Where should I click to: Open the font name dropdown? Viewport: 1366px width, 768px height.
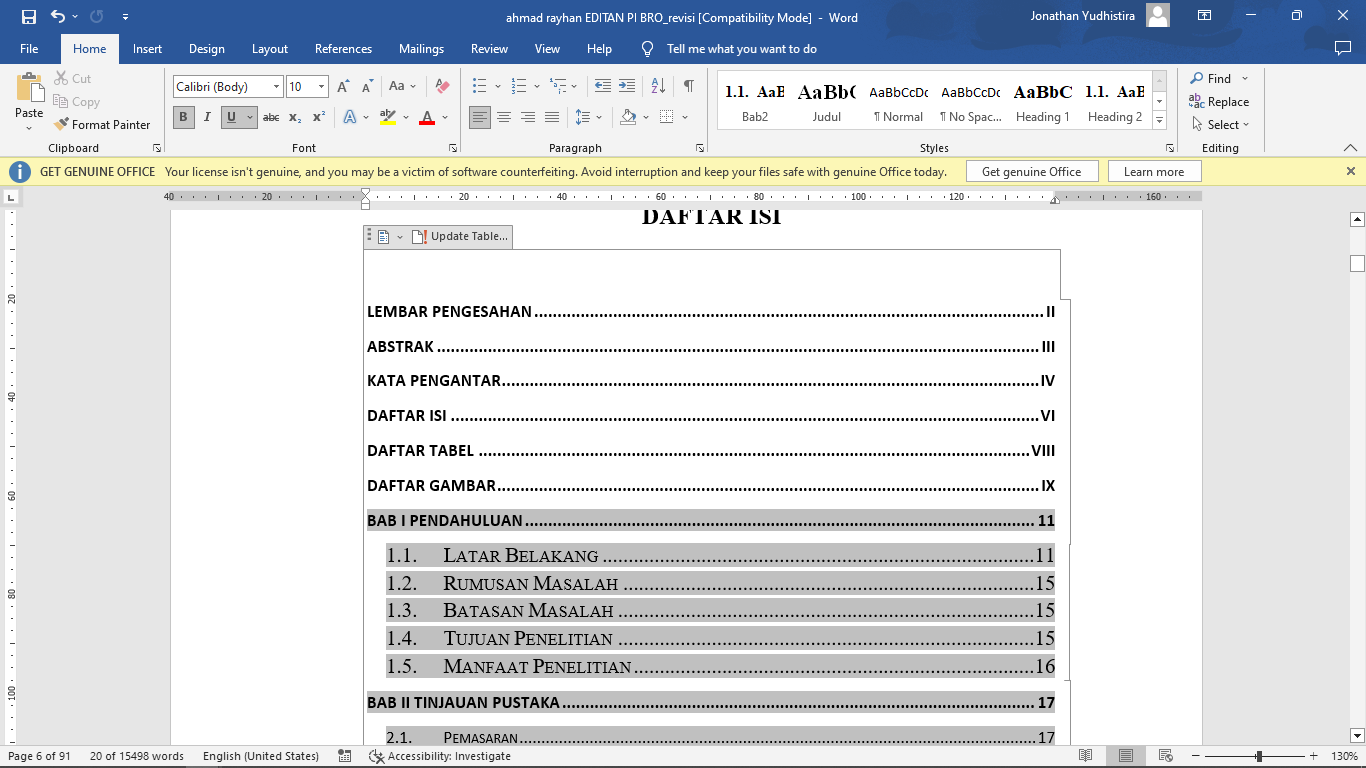click(x=276, y=87)
